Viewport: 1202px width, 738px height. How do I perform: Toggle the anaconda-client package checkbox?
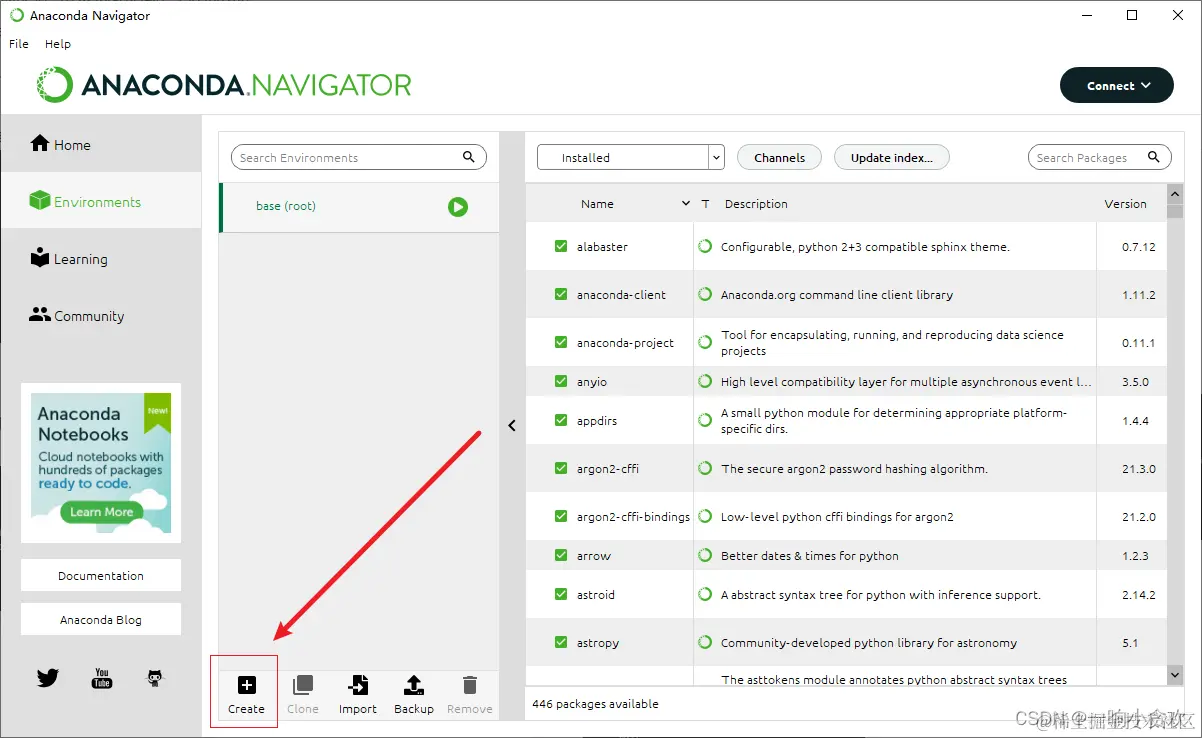pos(561,295)
